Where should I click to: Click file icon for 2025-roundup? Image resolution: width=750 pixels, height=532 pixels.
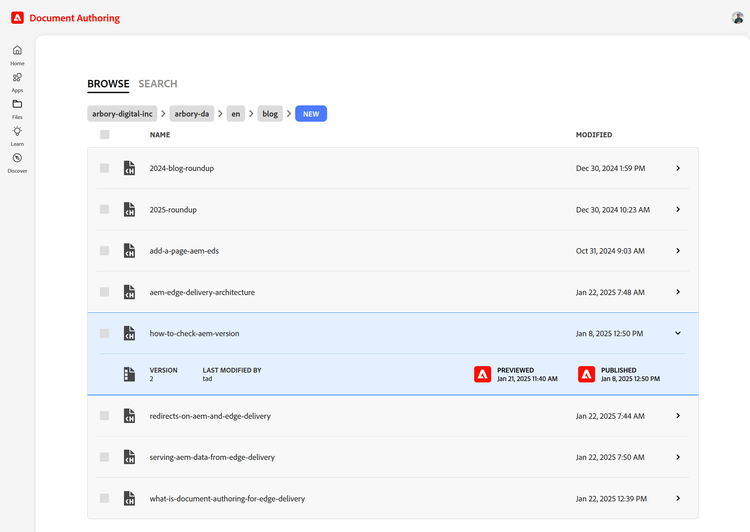coord(129,210)
